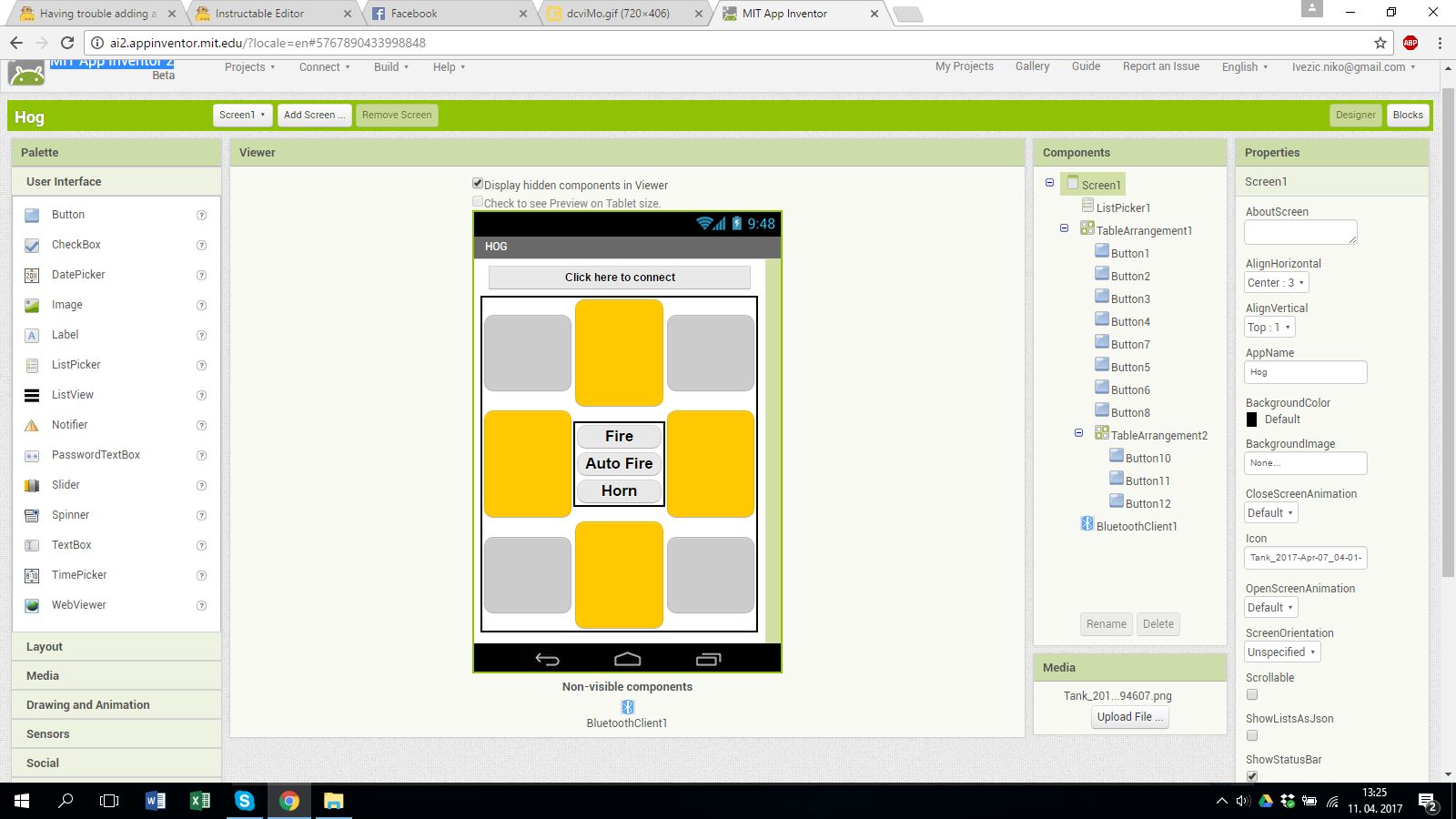1456x819 pixels.
Task: Open the AdBlock Plus extension icon
Action: 1410,43
